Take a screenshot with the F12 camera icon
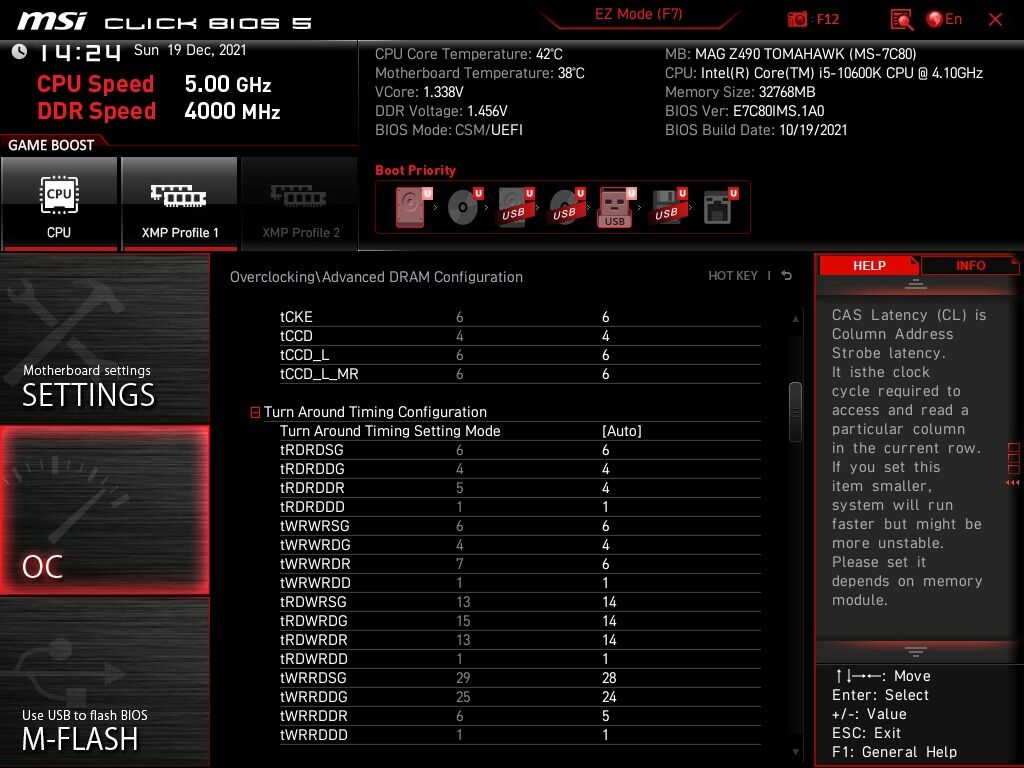The width and height of the screenshot is (1024, 768). [797, 19]
